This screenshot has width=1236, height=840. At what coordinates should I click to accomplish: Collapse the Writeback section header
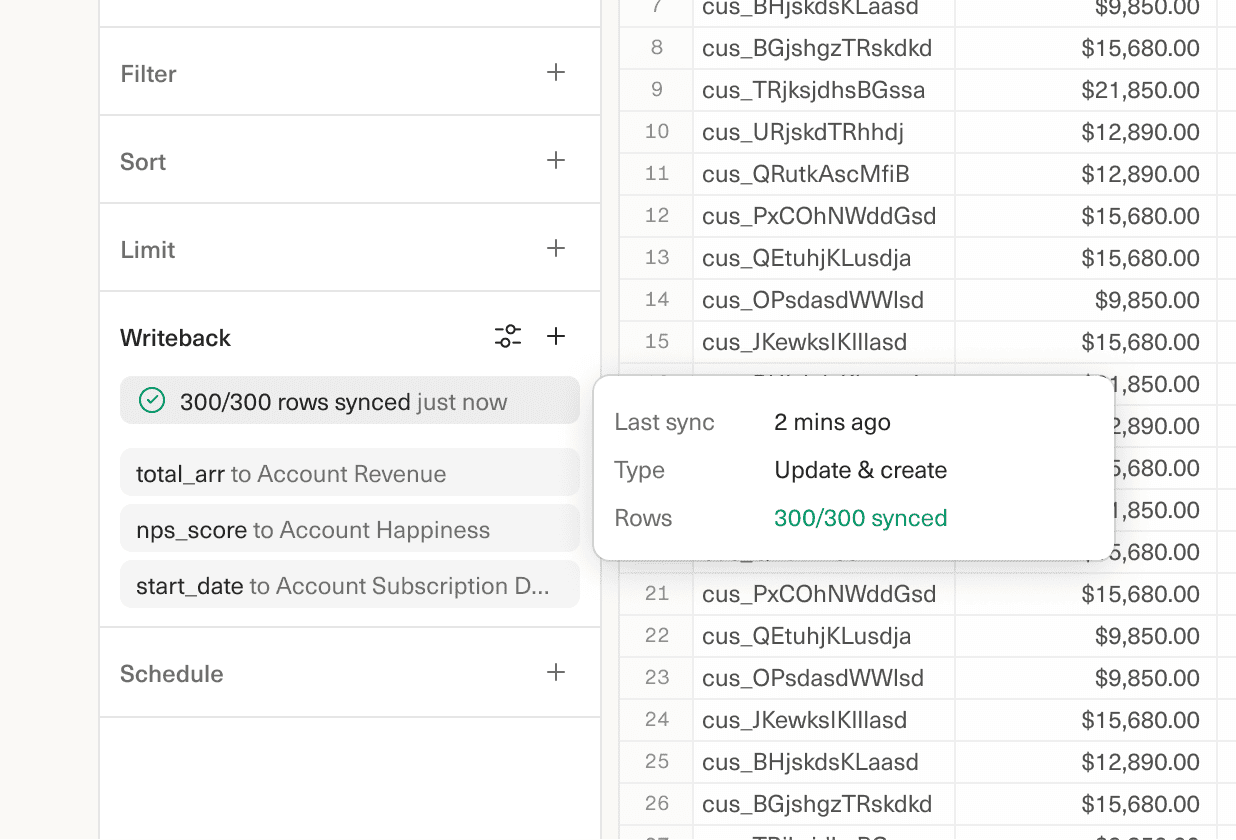point(175,337)
